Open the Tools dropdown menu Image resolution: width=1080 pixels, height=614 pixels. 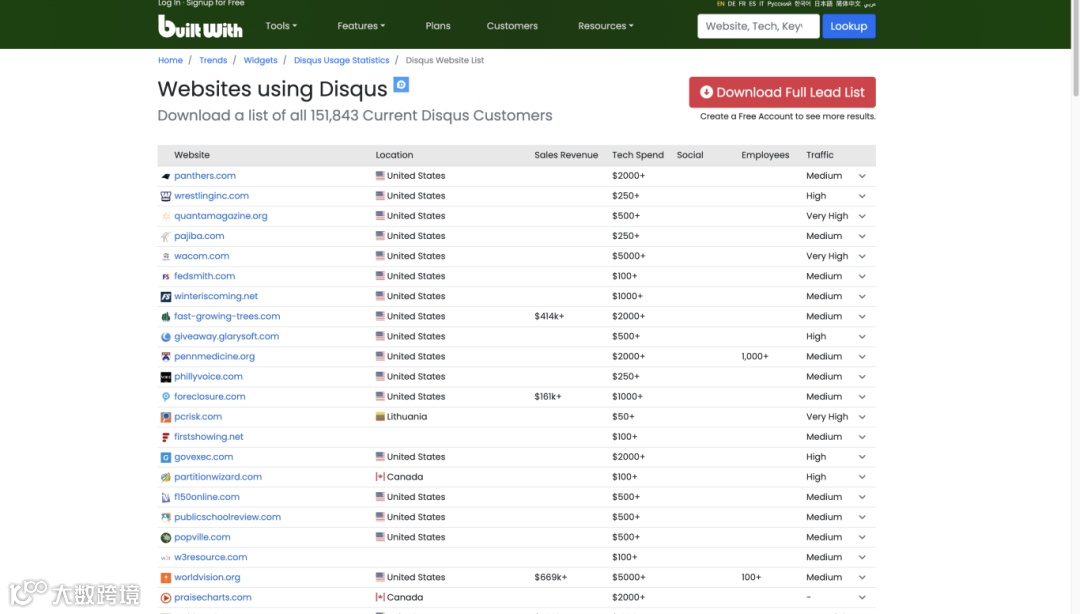pos(281,25)
